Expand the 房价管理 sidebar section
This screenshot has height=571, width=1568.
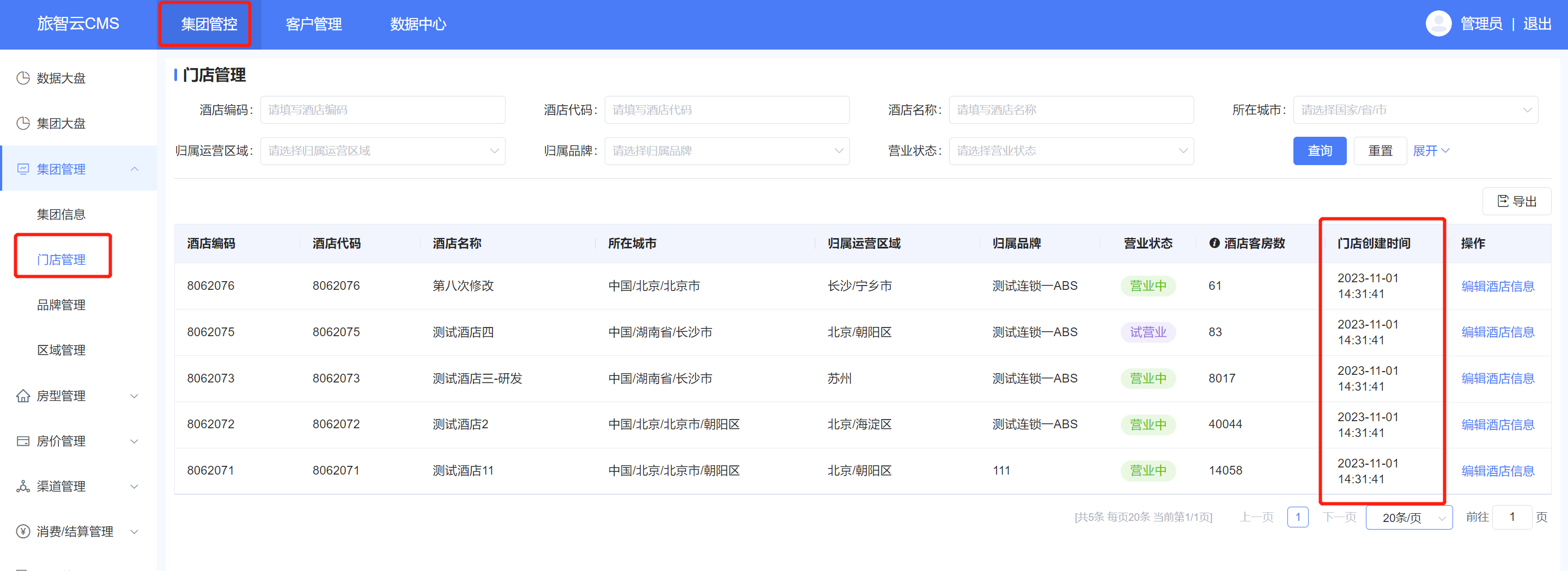135,441
